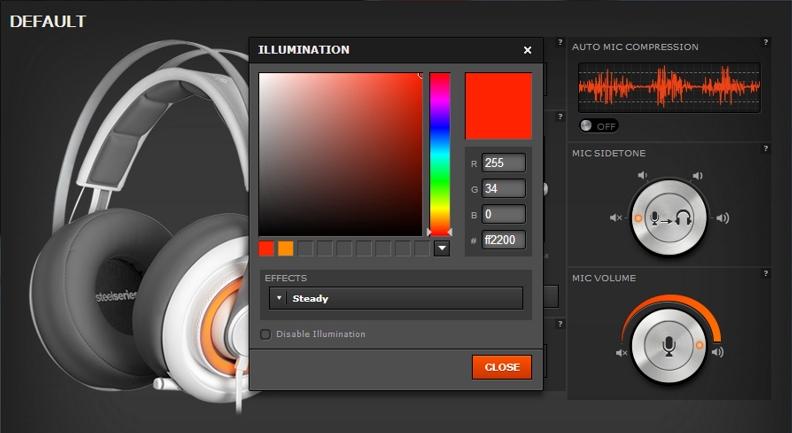792x433 pixels.
Task: Click the hex color code field
Action: (x=503, y=240)
